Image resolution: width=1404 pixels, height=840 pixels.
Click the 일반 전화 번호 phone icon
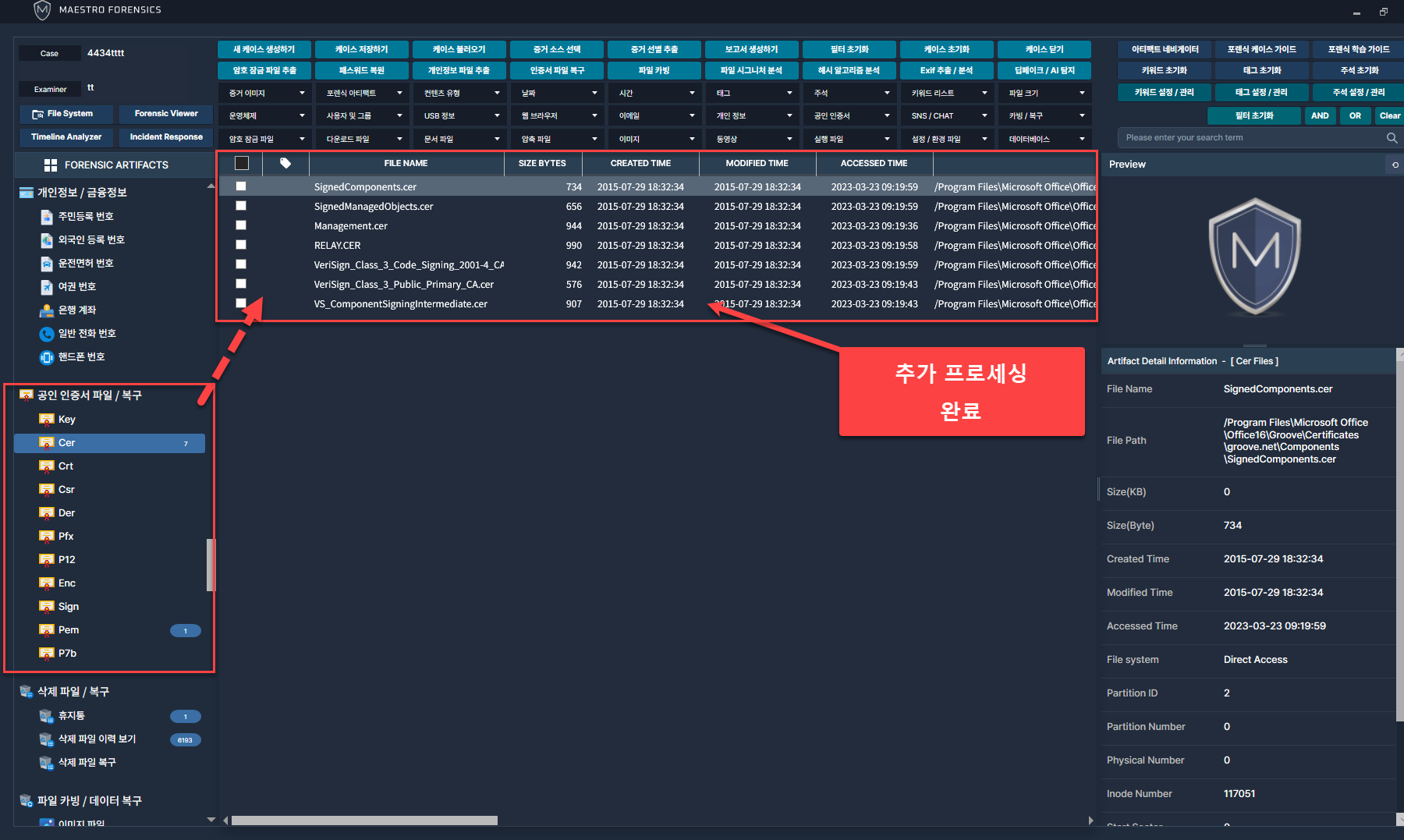coord(47,334)
